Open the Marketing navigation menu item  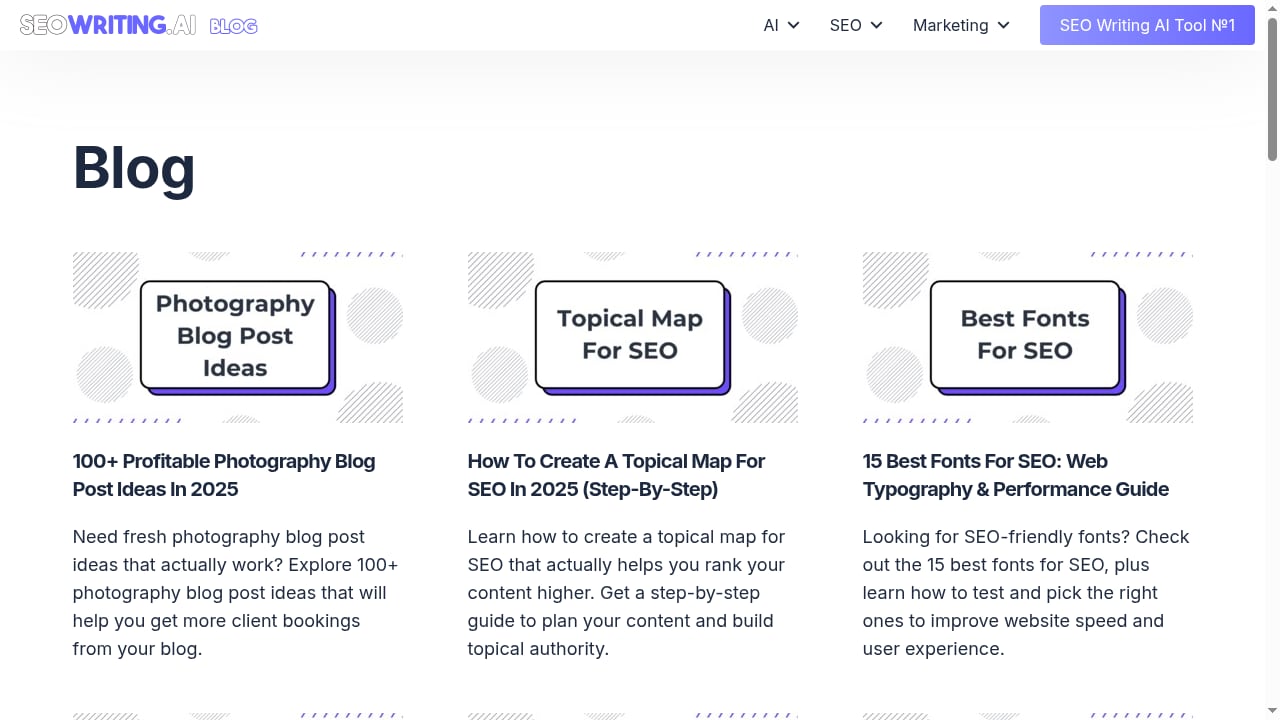coord(950,25)
